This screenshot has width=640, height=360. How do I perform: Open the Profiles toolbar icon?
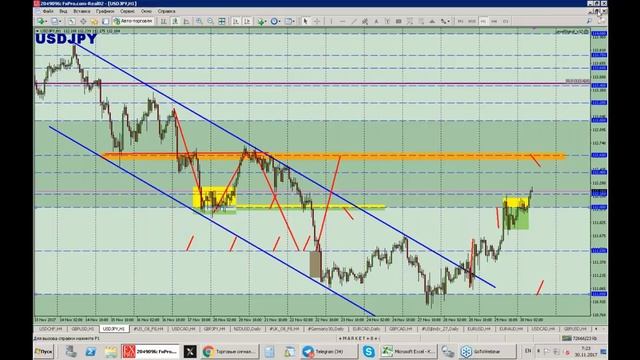pyautogui.click(x=54, y=21)
